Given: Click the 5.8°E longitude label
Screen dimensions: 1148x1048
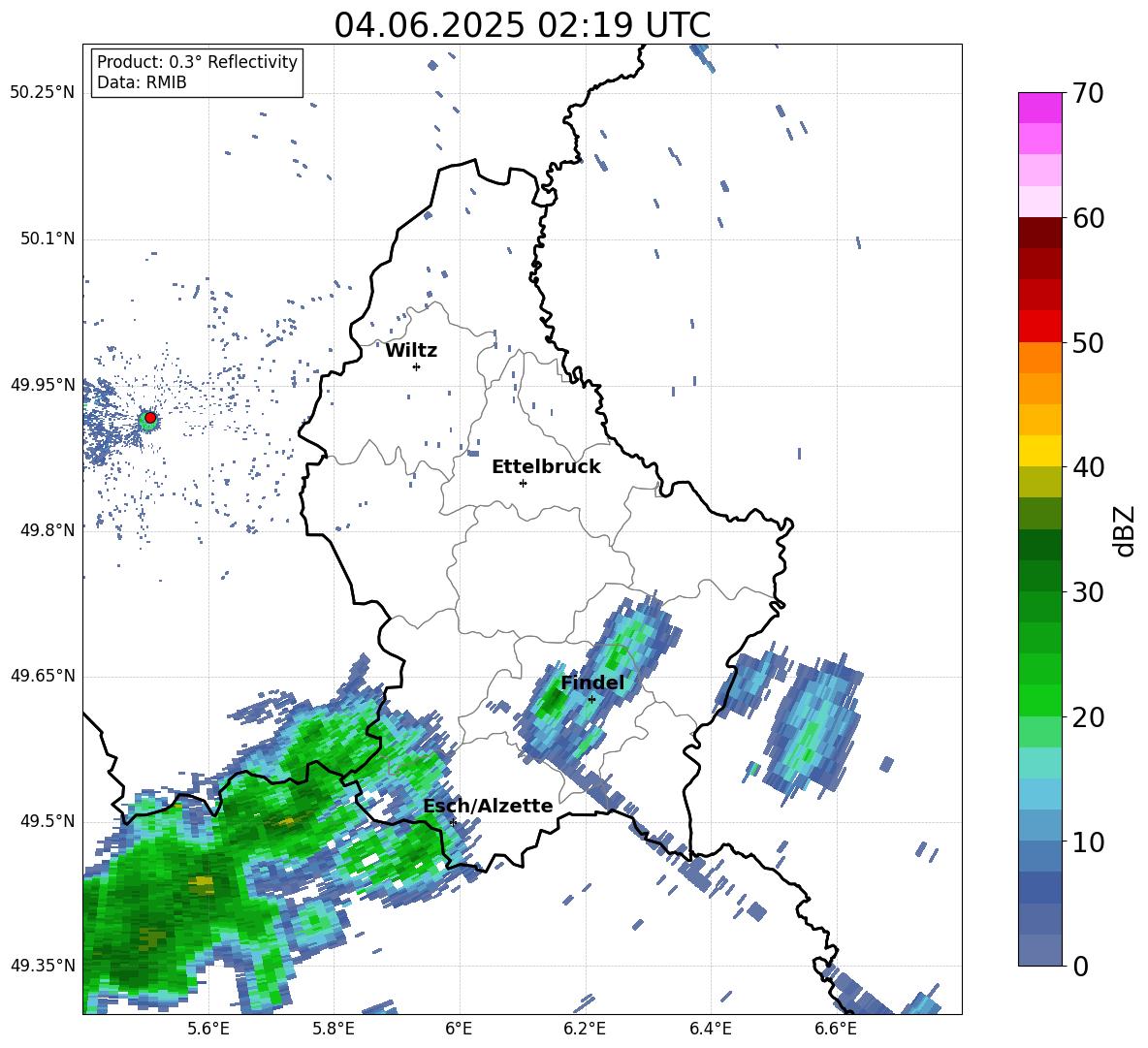Looking at the screenshot, I should [334, 1029].
